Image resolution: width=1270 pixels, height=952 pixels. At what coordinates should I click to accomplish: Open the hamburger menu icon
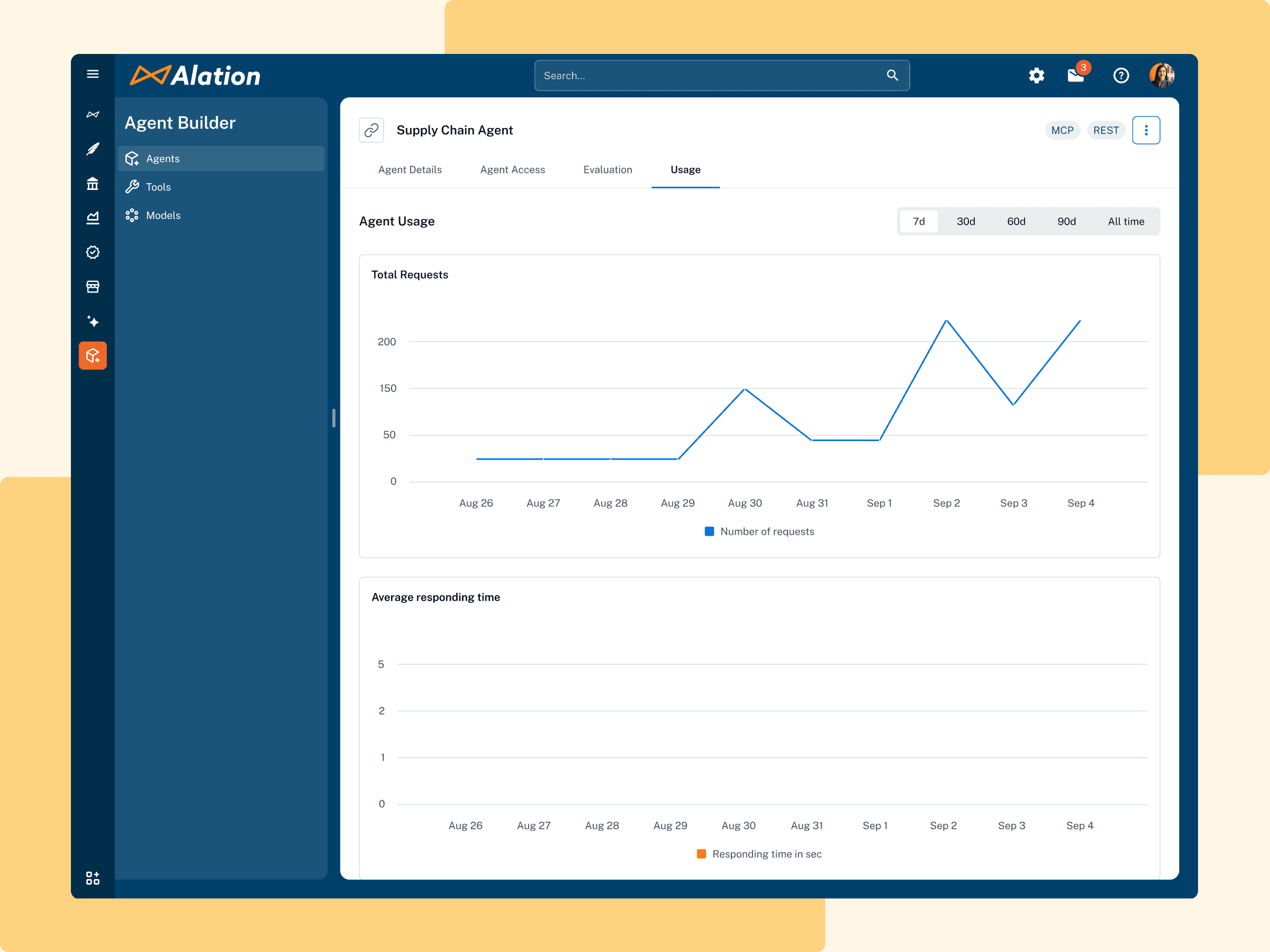click(x=93, y=74)
